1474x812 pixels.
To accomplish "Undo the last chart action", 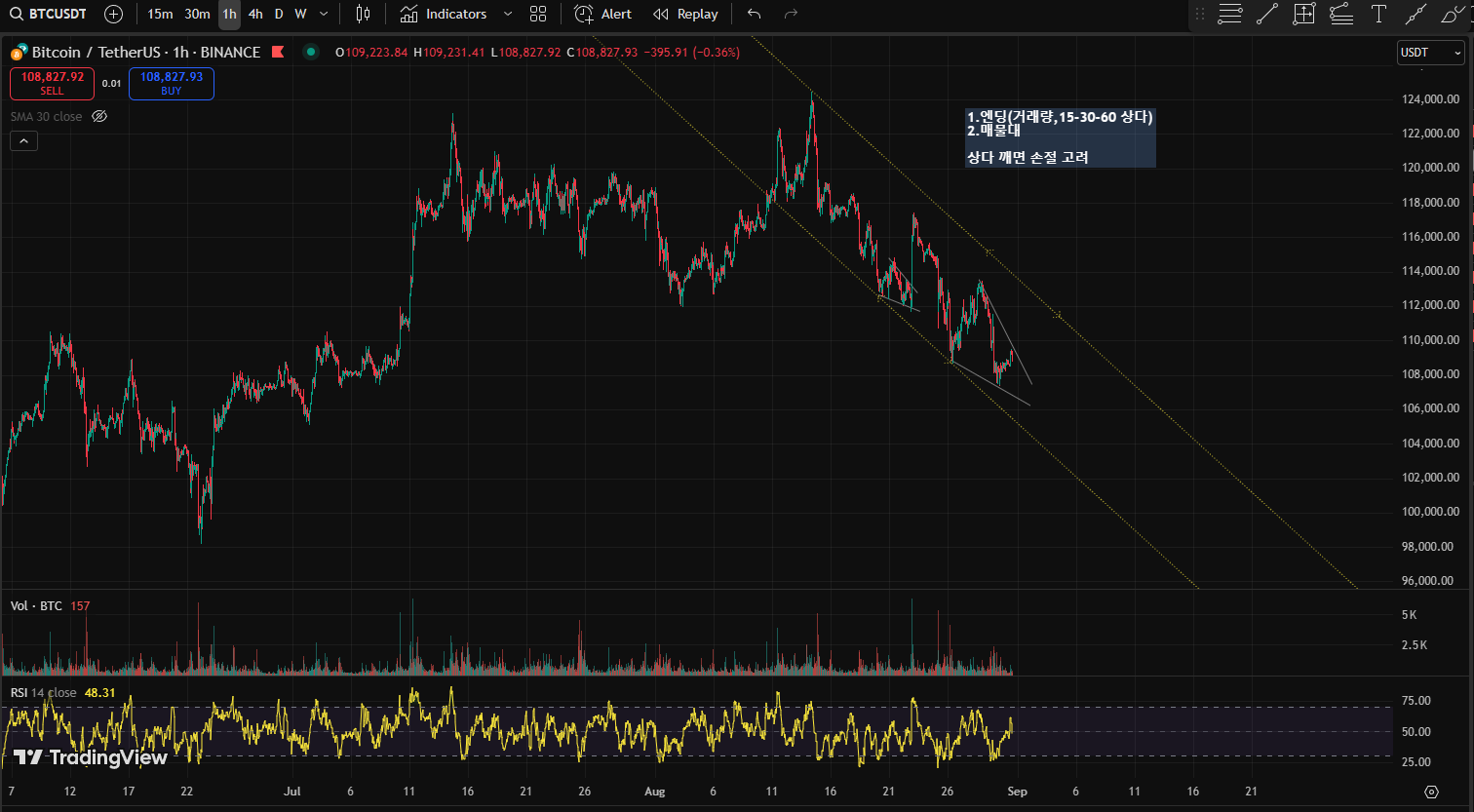I will coord(754,14).
